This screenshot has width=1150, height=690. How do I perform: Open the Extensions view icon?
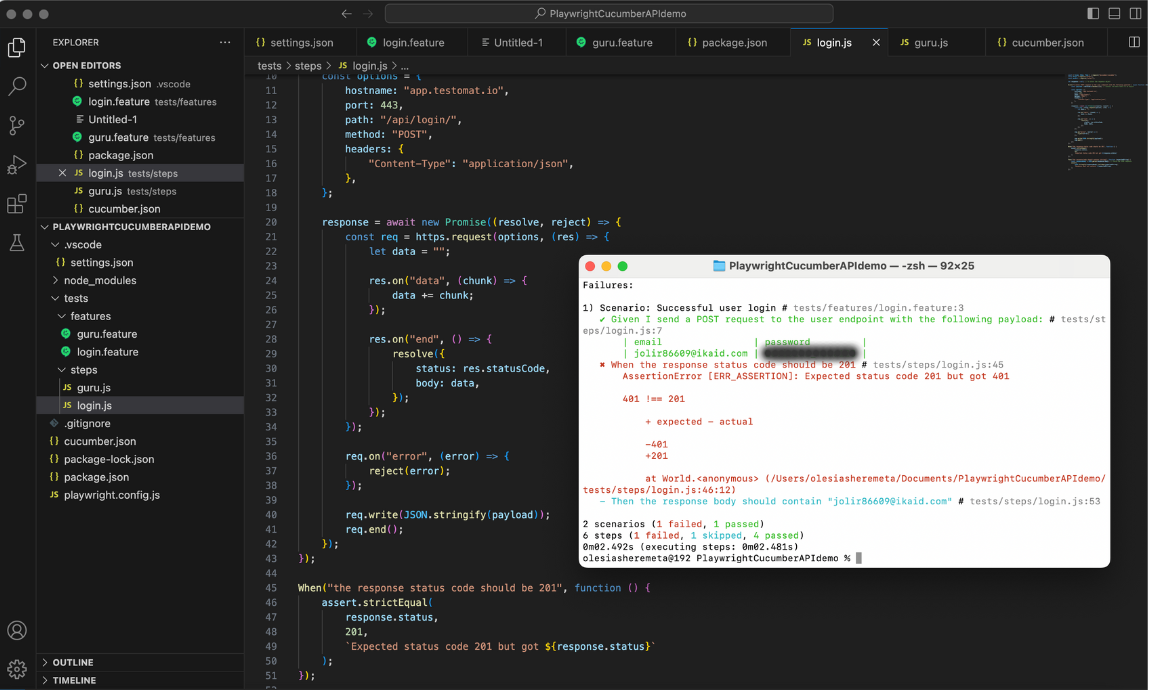click(x=17, y=204)
